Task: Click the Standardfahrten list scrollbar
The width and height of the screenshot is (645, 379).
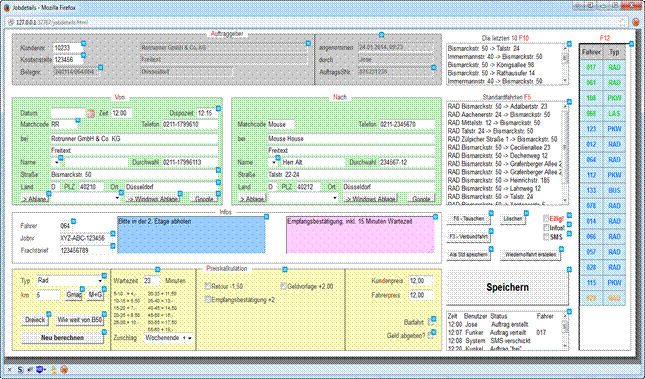Action: (565, 153)
